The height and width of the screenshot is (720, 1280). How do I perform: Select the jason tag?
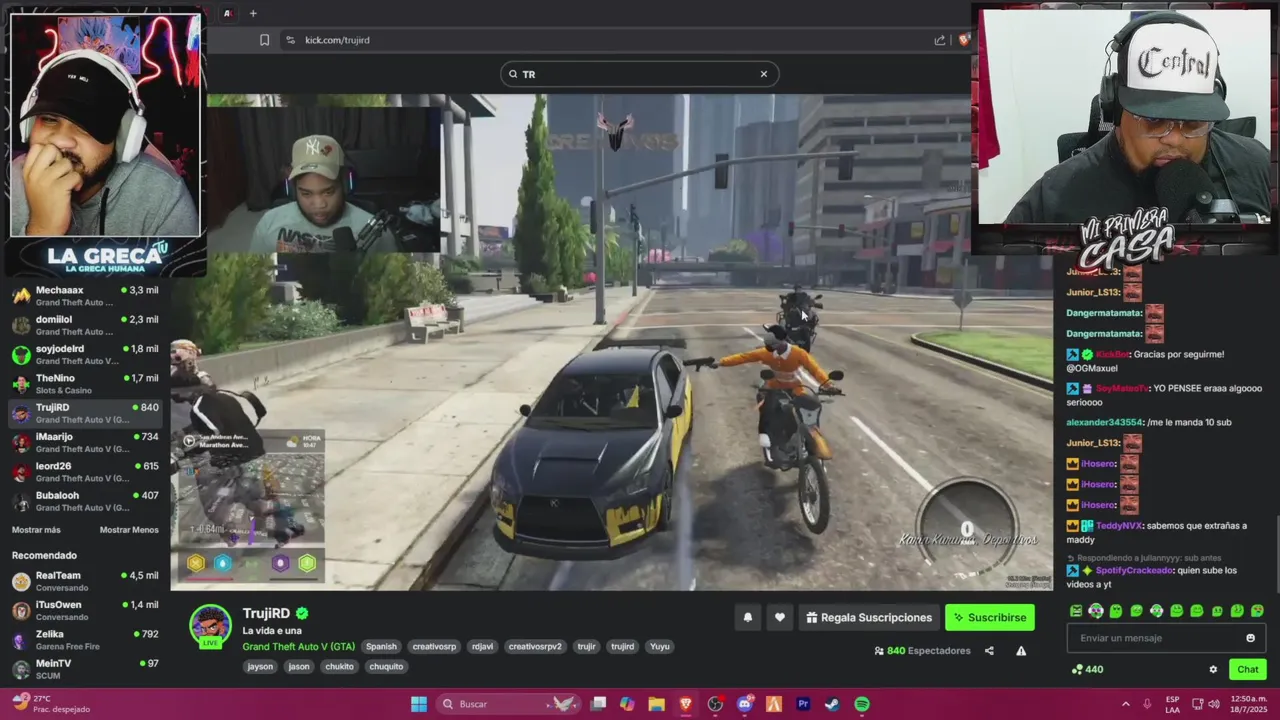click(x=299, y=666)
